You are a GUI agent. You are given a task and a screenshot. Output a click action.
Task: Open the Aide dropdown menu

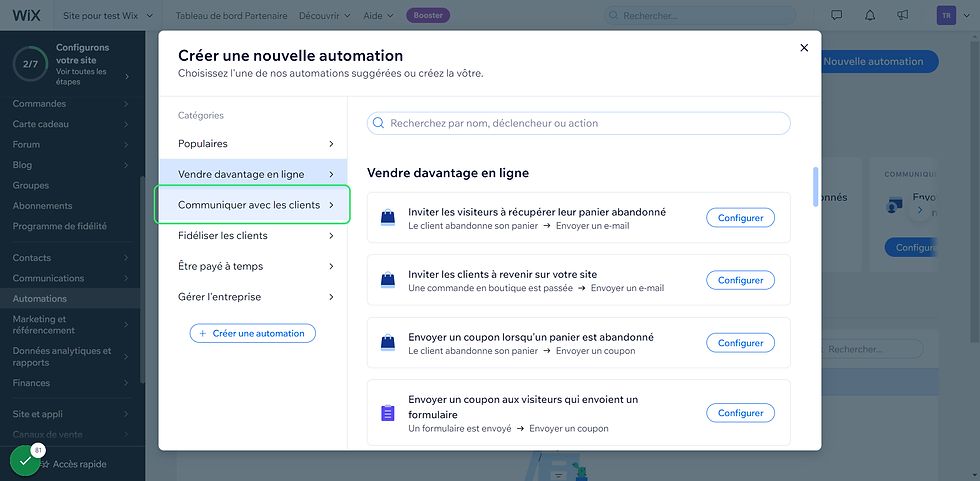(x=378, y=15)
